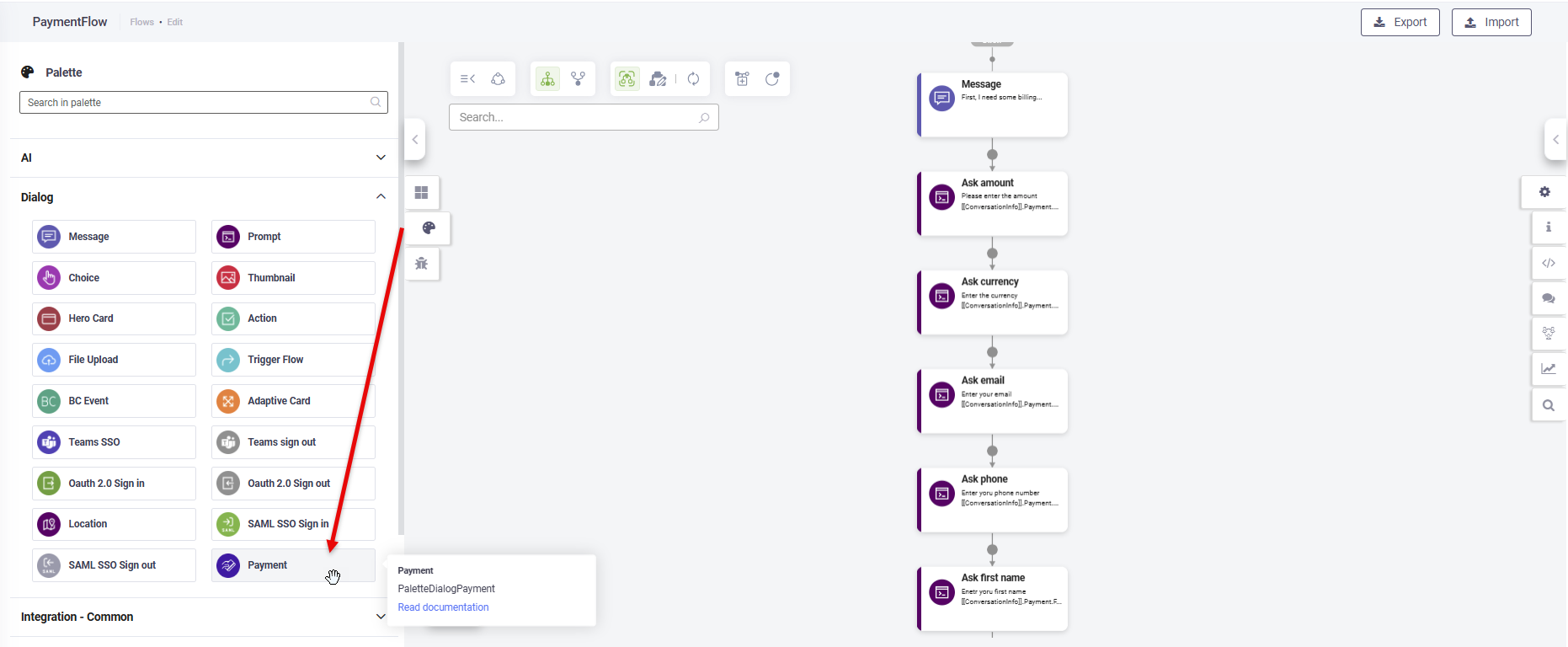Toggle the green focus-frame view button

coord(627,79)
